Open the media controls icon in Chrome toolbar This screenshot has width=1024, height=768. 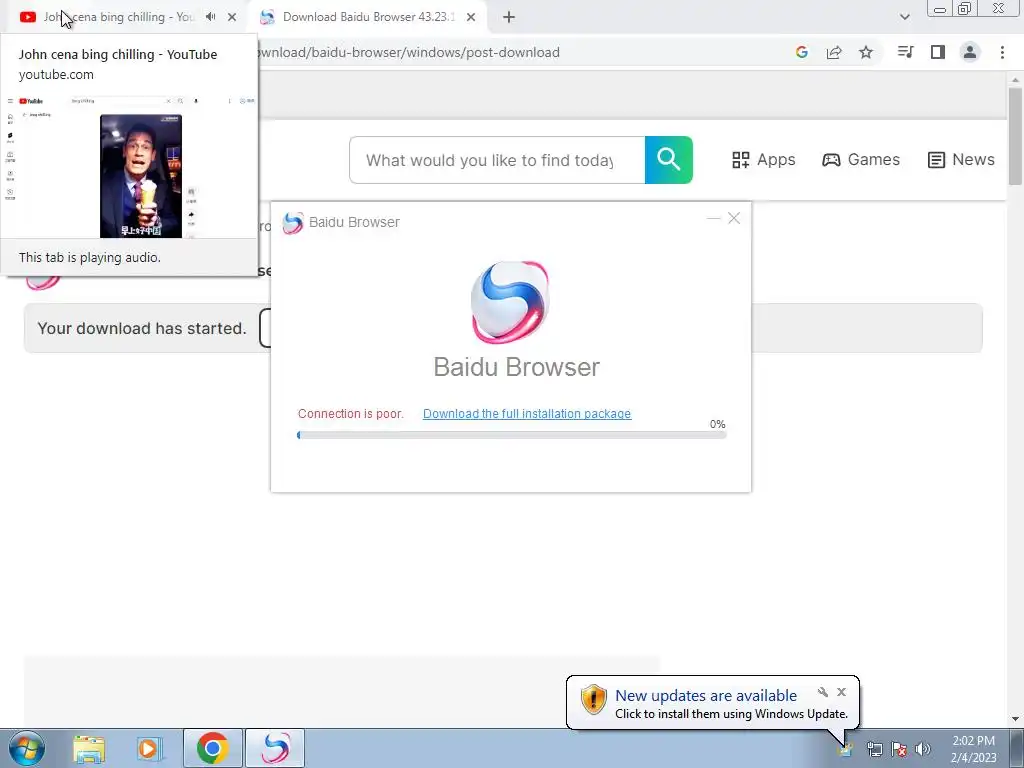(x=905, y=52)
